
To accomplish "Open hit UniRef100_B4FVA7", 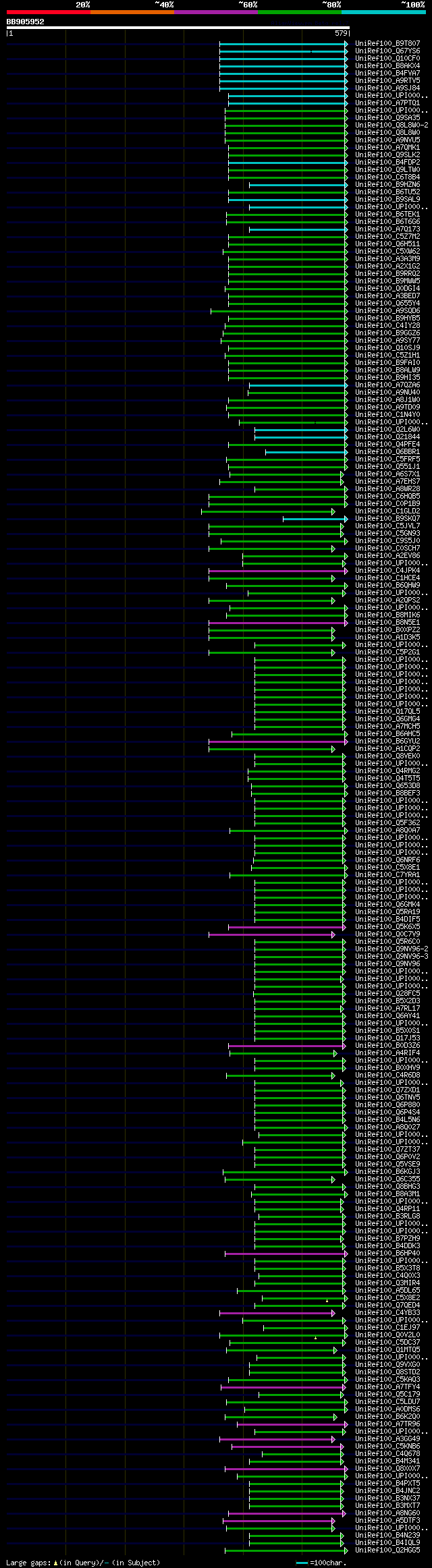I will click(387, 74).
